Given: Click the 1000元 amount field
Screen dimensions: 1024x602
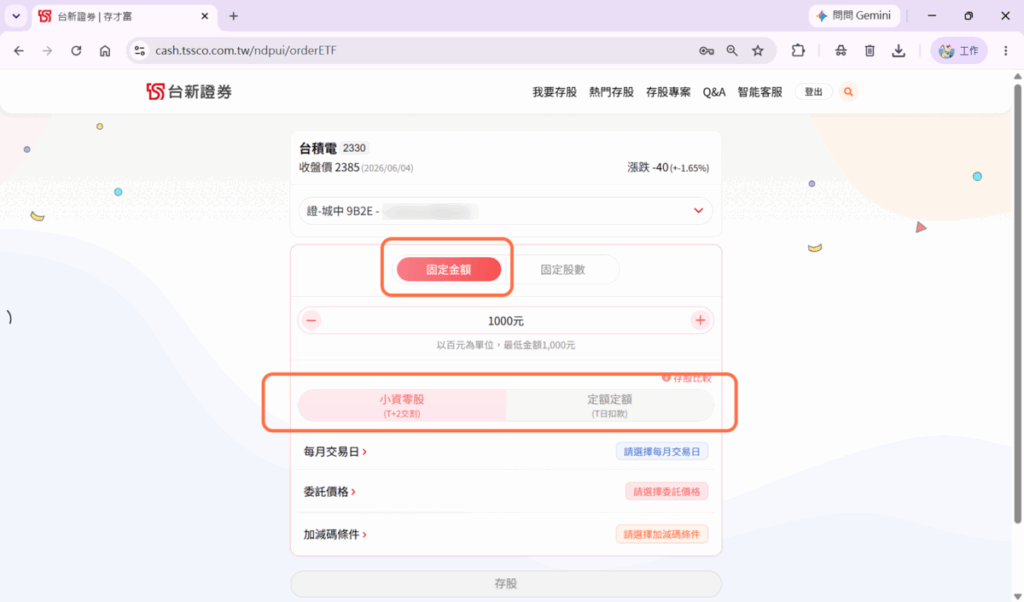Looking at the screenshot, I should (505, 321).
